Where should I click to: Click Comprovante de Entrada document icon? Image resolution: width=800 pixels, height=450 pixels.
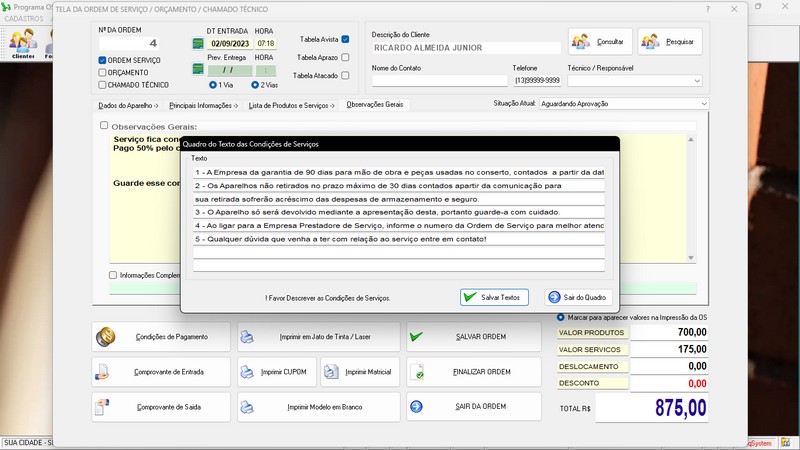(x=103, y=372)
